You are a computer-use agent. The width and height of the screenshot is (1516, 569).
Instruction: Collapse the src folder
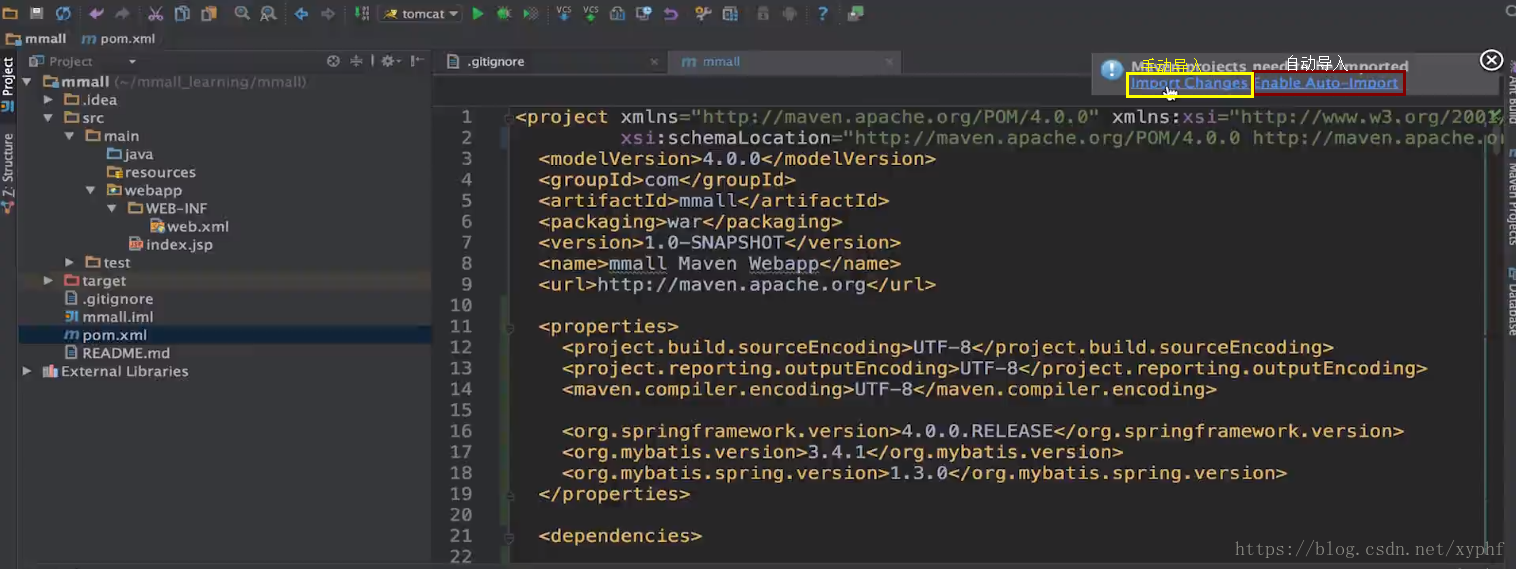(48, 117)
